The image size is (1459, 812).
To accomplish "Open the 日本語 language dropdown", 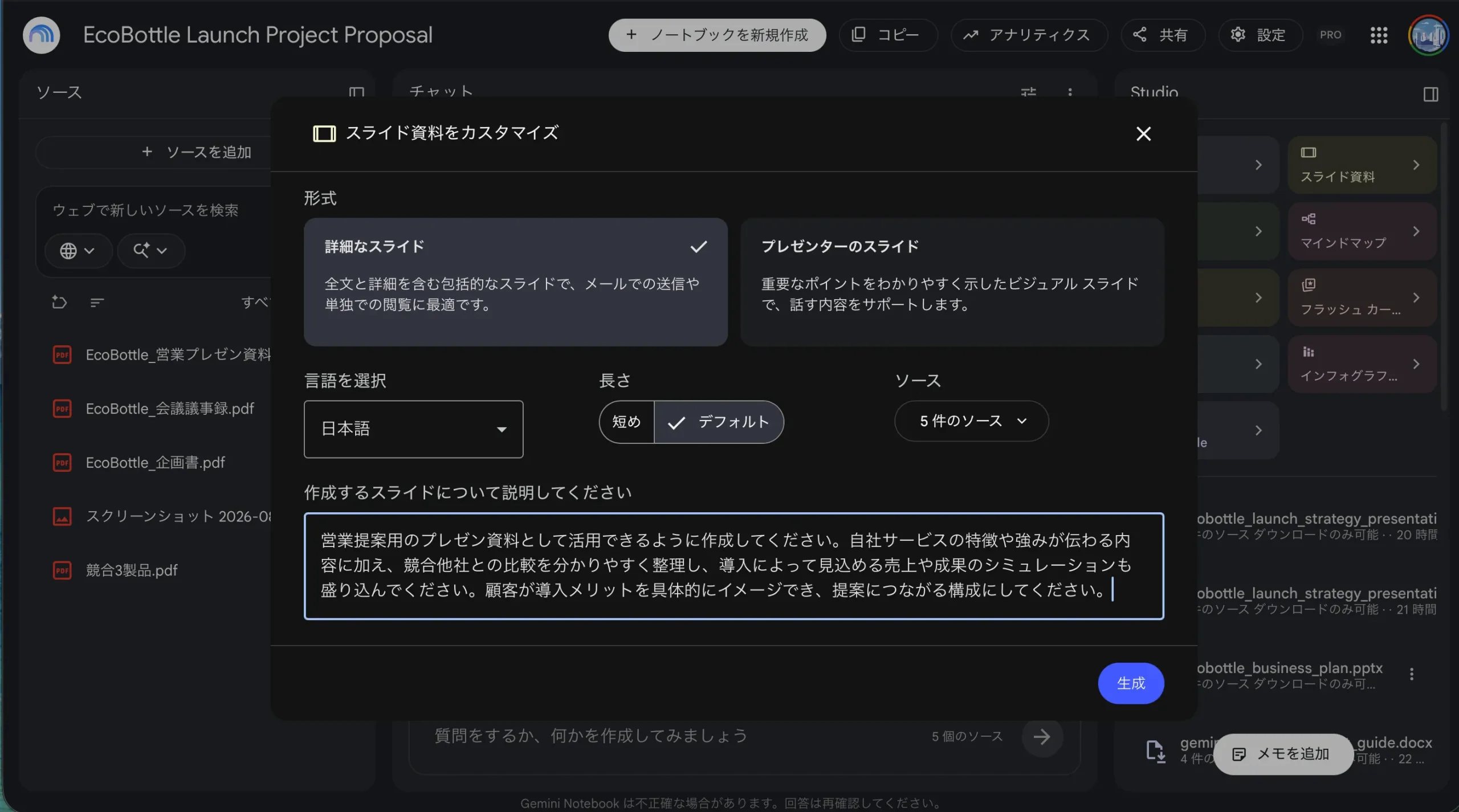I will 413,429.
